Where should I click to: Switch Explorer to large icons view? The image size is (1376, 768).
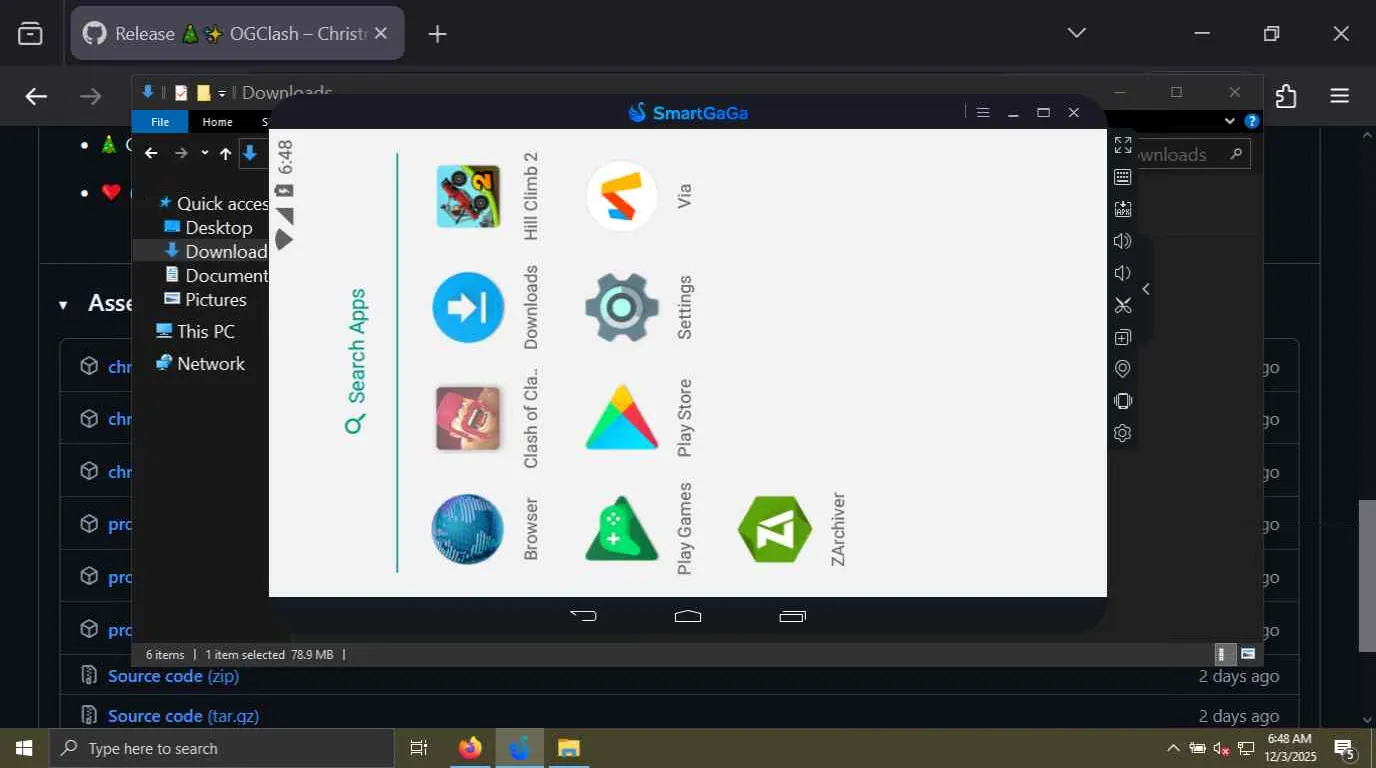[x=1247, y=654]
